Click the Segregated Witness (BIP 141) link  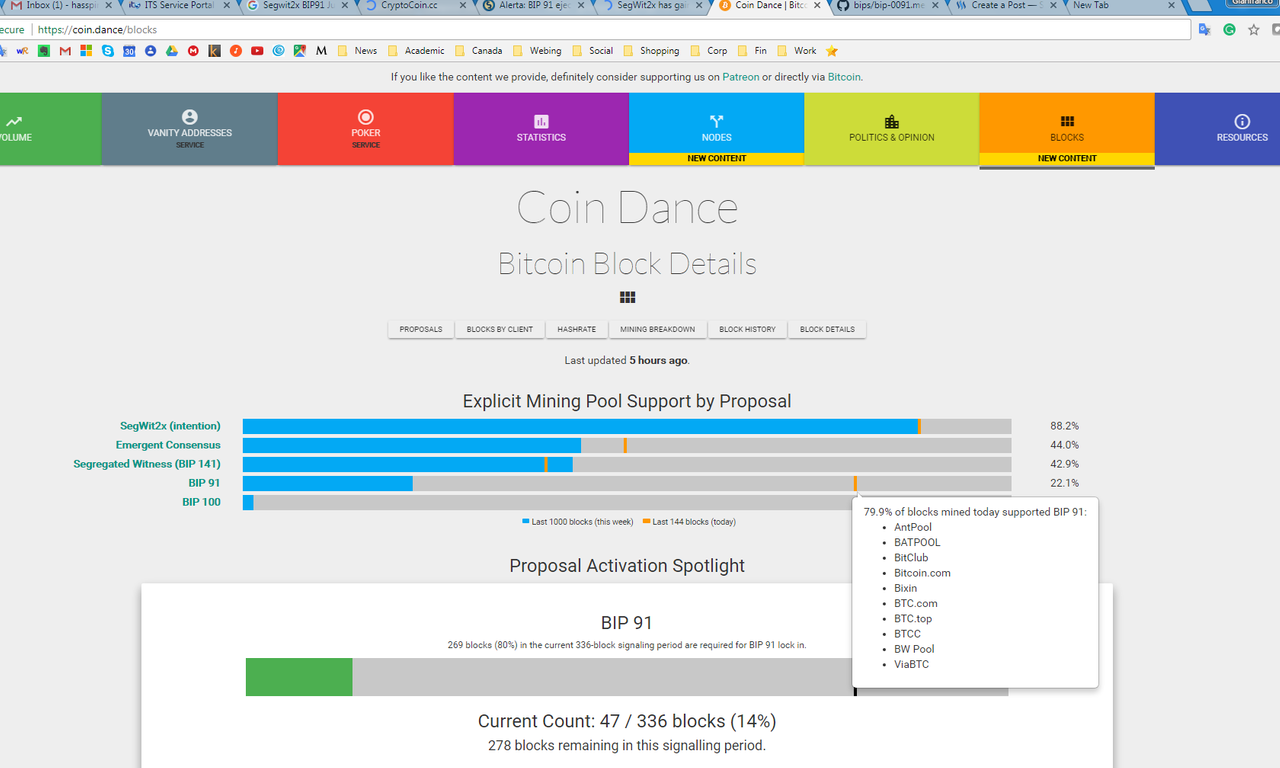pyautogui.click(x=147, y=464)
